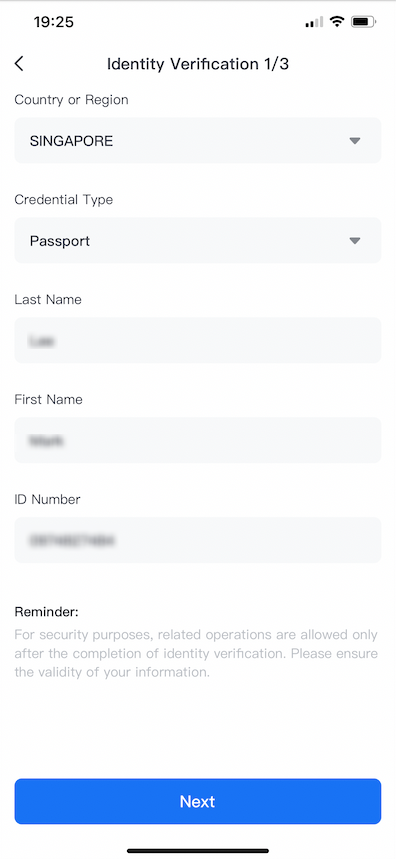Go back using the top-left arrow
Image resolution: width=396 pixels, height=859 pixels.
(x=19, y=64)
